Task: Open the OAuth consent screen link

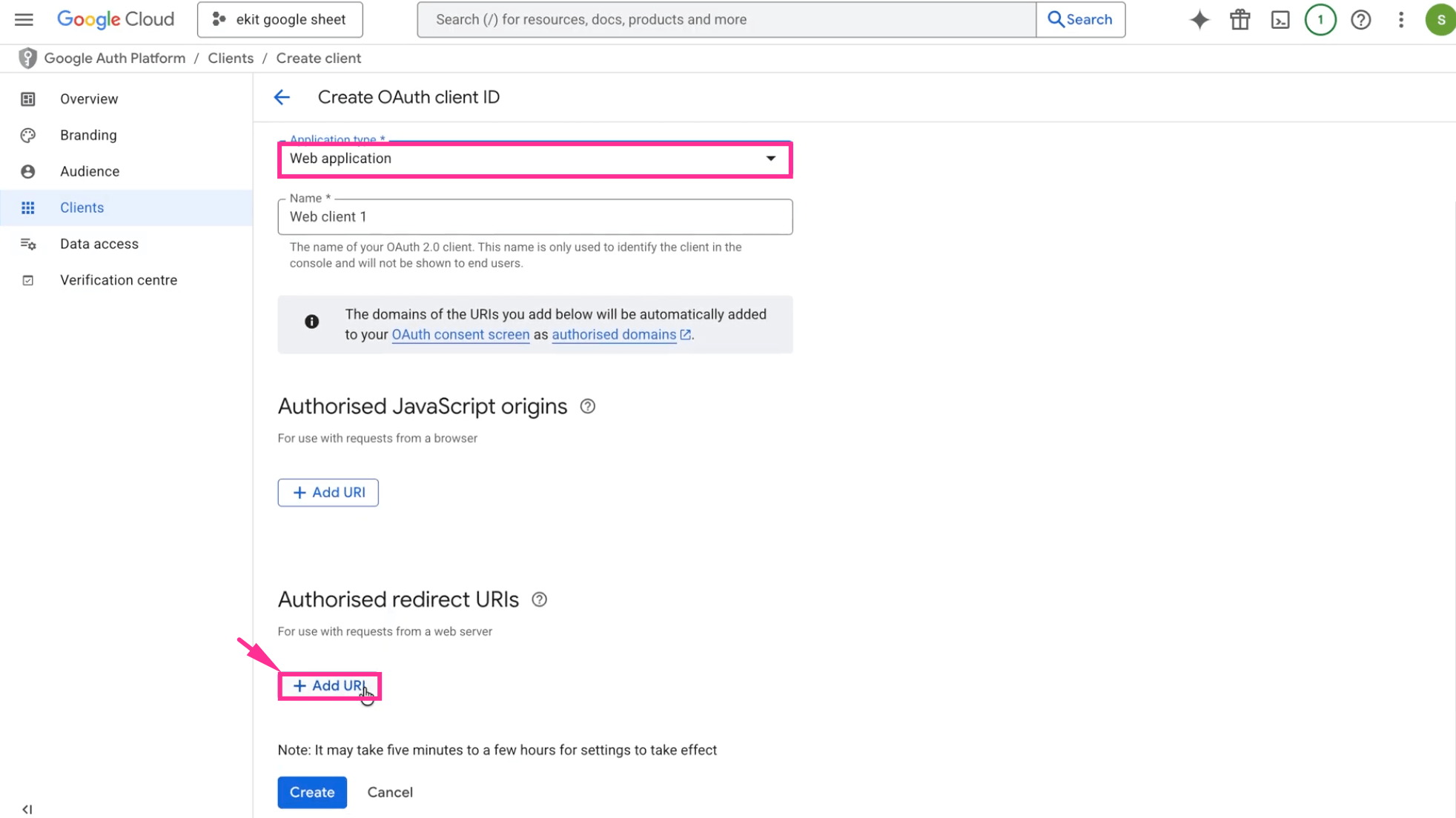Action: [x=460, y=335]
